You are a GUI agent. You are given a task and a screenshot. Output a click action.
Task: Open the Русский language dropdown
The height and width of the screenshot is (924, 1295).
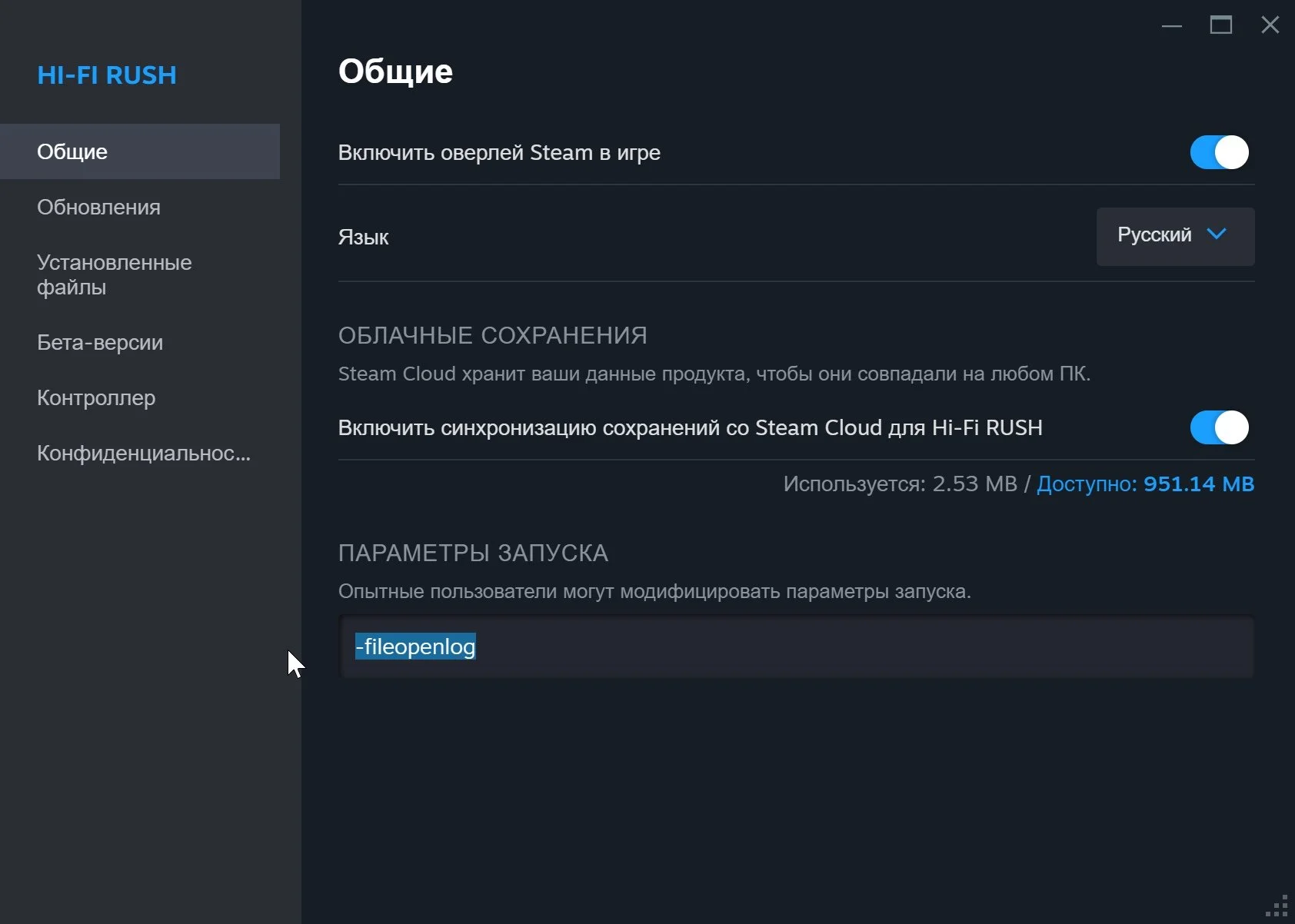(1175, 236)
